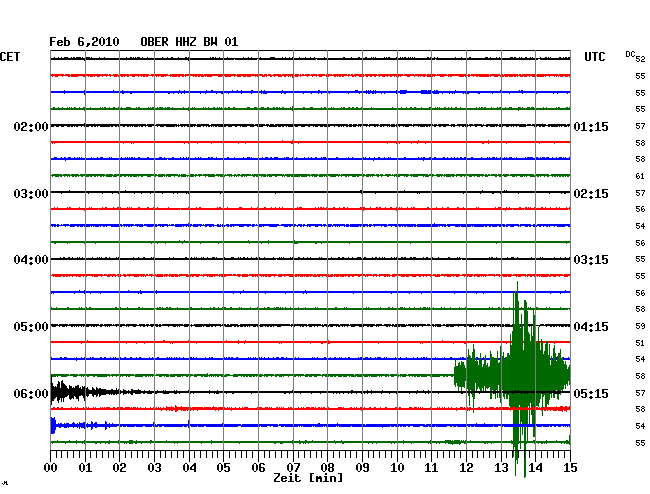Click the 01:15 UTC time label
The width and height of the screenshot is (650, 494).
coord(591,126)
